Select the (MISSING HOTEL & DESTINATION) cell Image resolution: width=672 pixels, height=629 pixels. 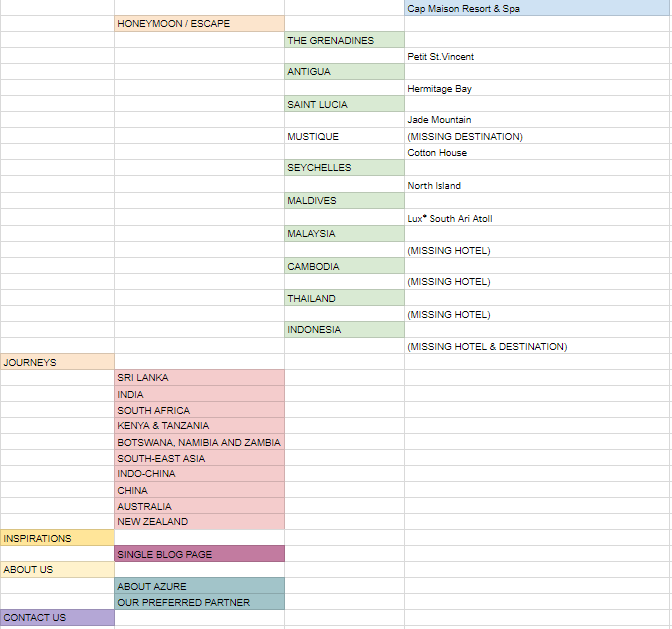538,346
